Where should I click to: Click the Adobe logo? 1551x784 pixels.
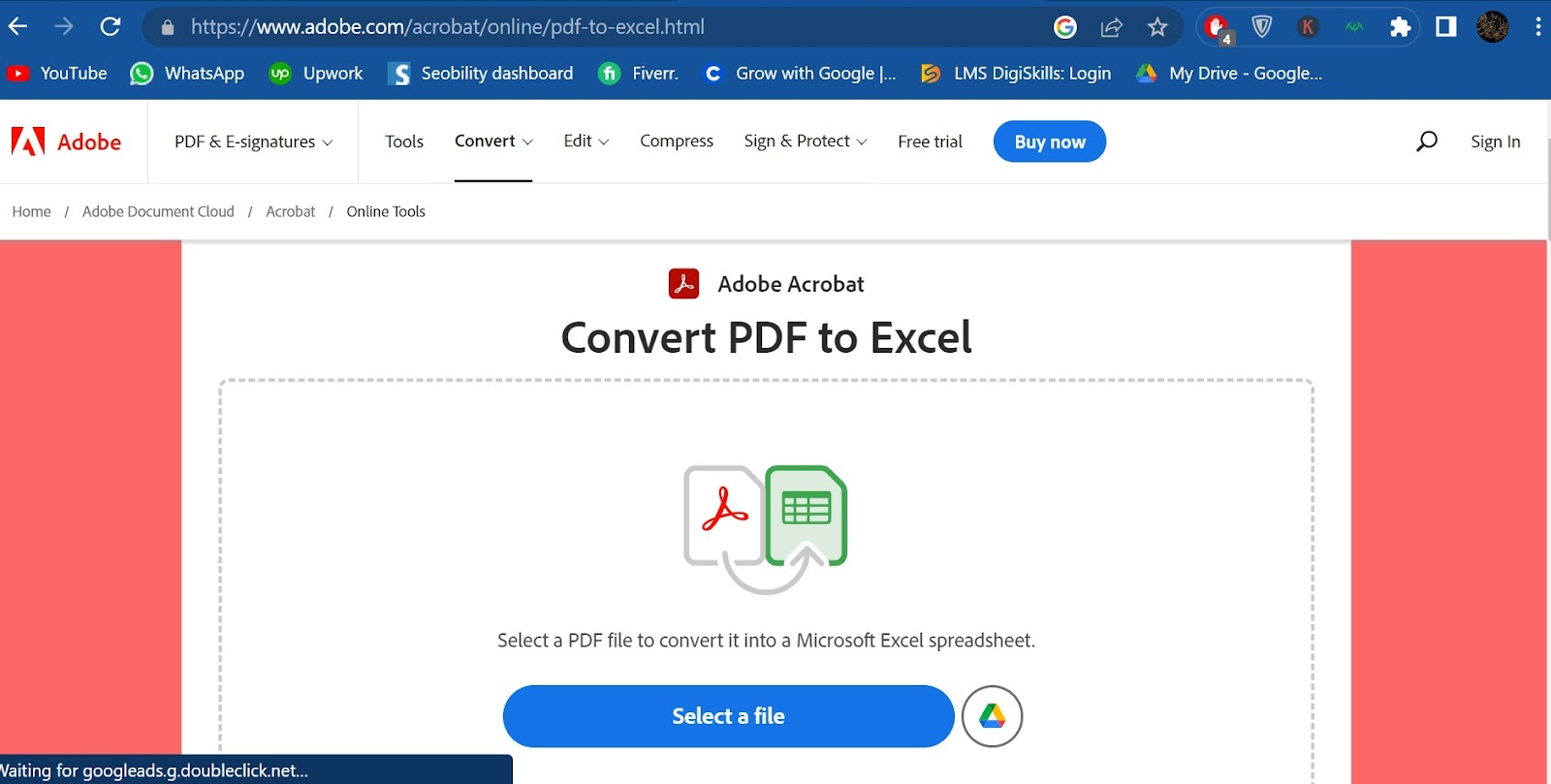66,141
